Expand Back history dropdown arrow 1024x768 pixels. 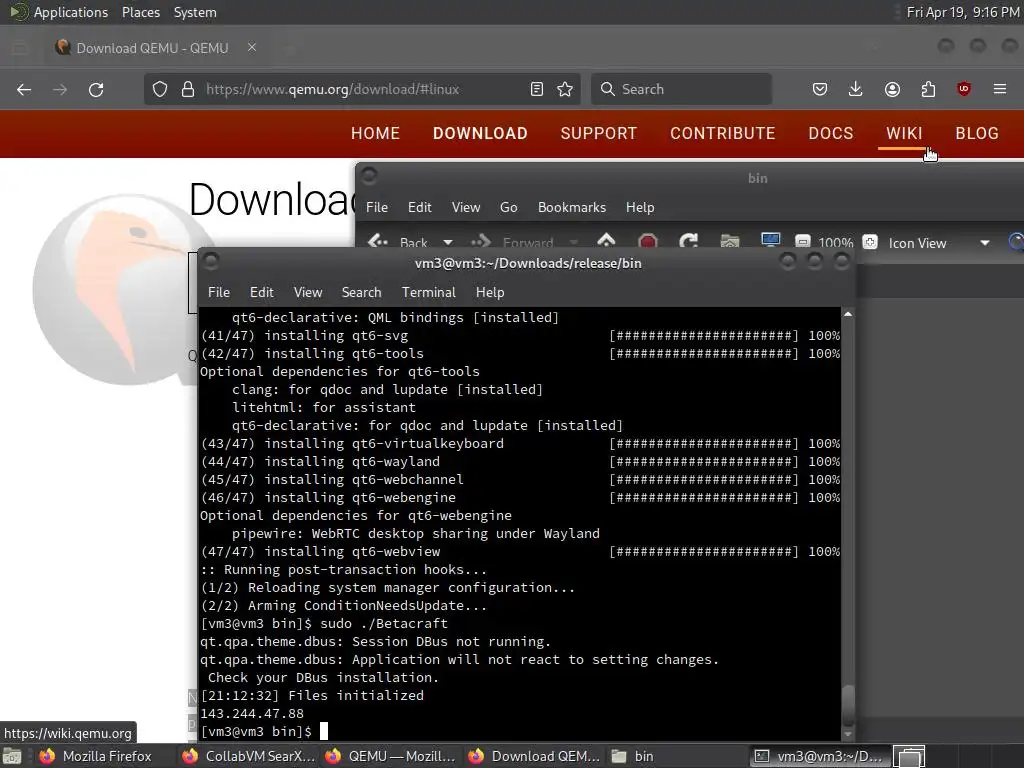click(x=448, y=242)
